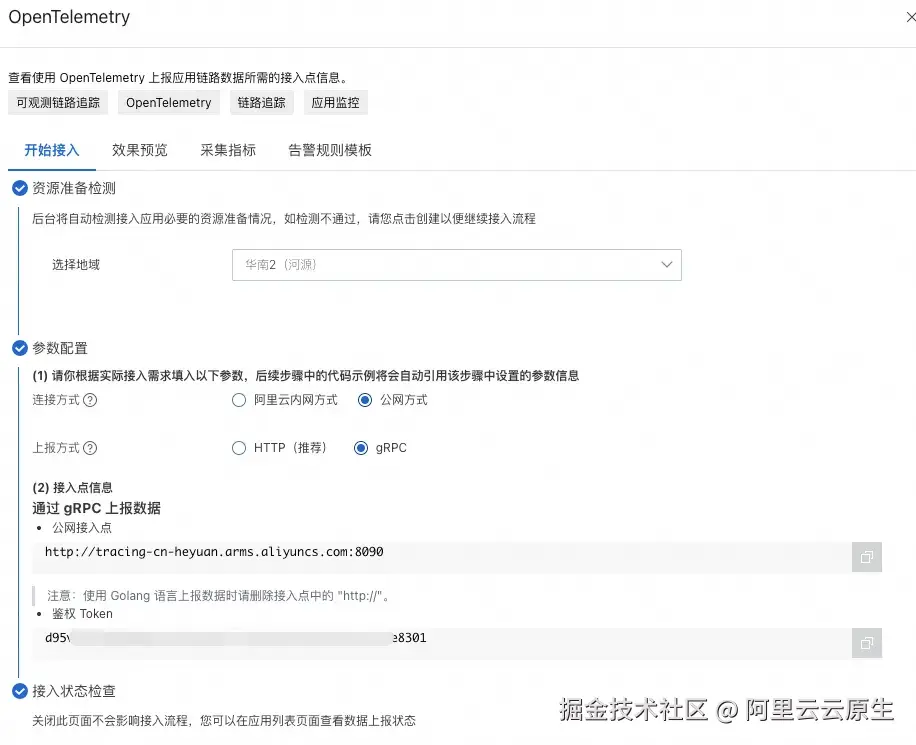Select the 阿里云内网方式 connection option
This screenshot has height=745, width=916.
pos(239,400)
